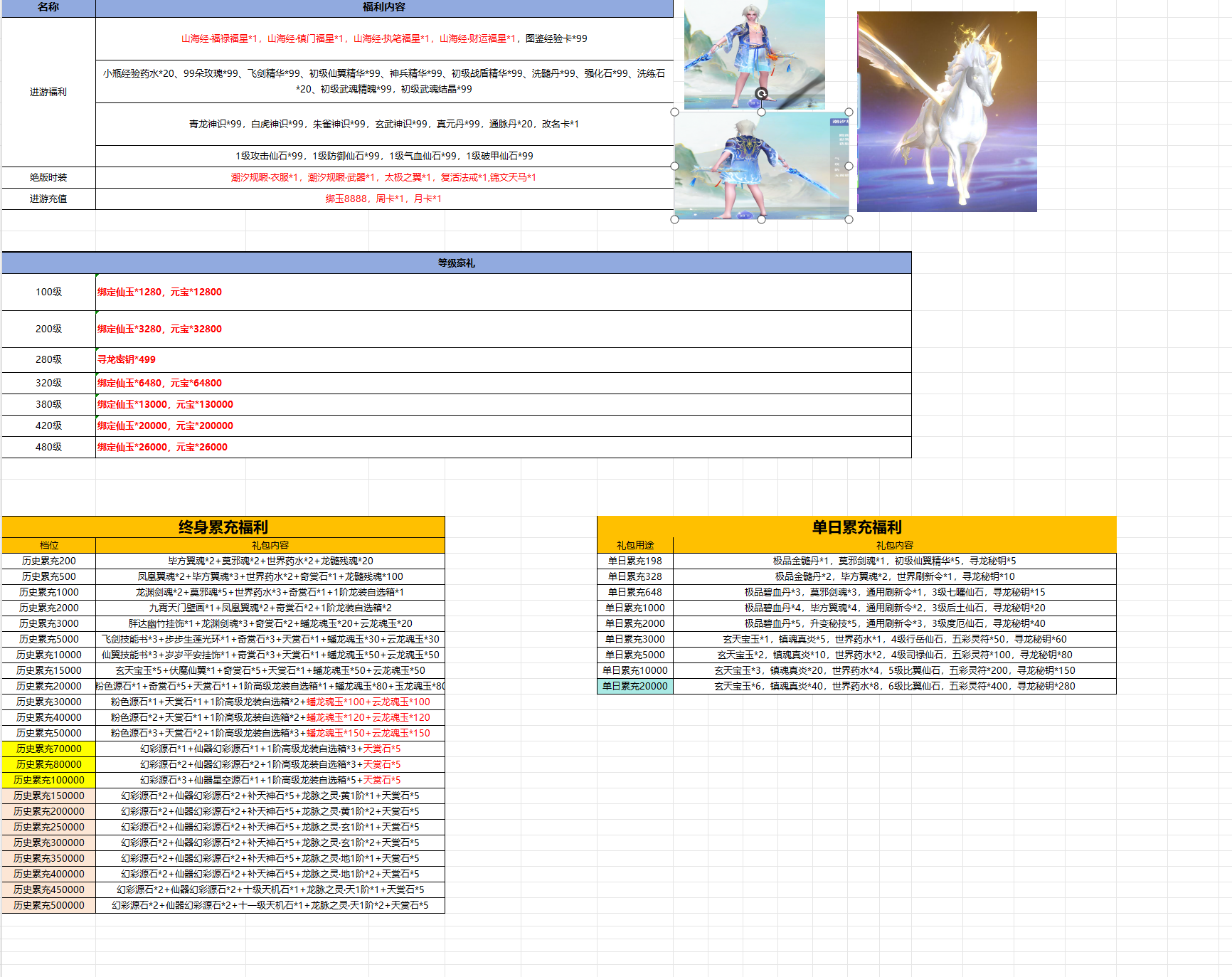This screenshot has width=1232, height=977.
Task: Click the middle-right resize handle of selected image
Action: 849,166
